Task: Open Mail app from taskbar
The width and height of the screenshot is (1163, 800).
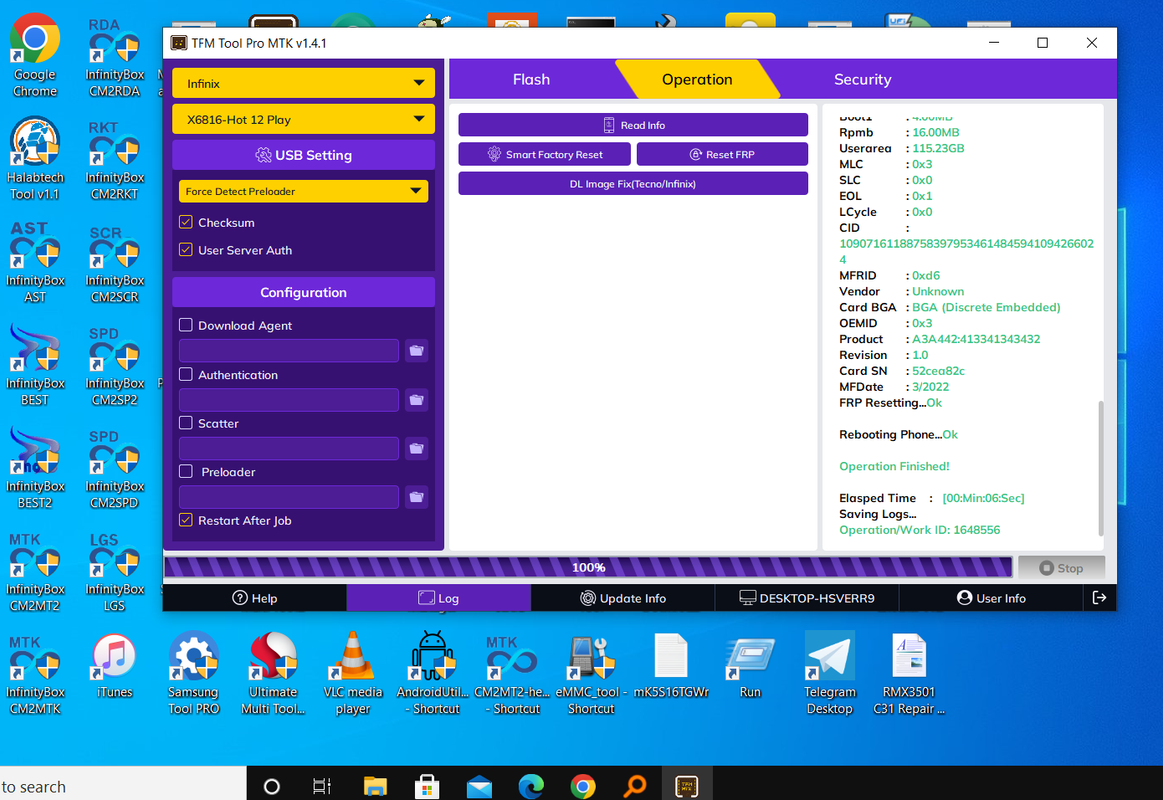Action: tap(479, 785)
